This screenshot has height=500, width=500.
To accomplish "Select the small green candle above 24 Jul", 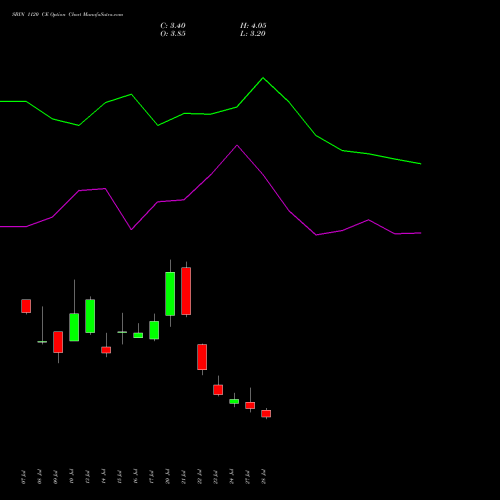I will [x=234, y=401].
